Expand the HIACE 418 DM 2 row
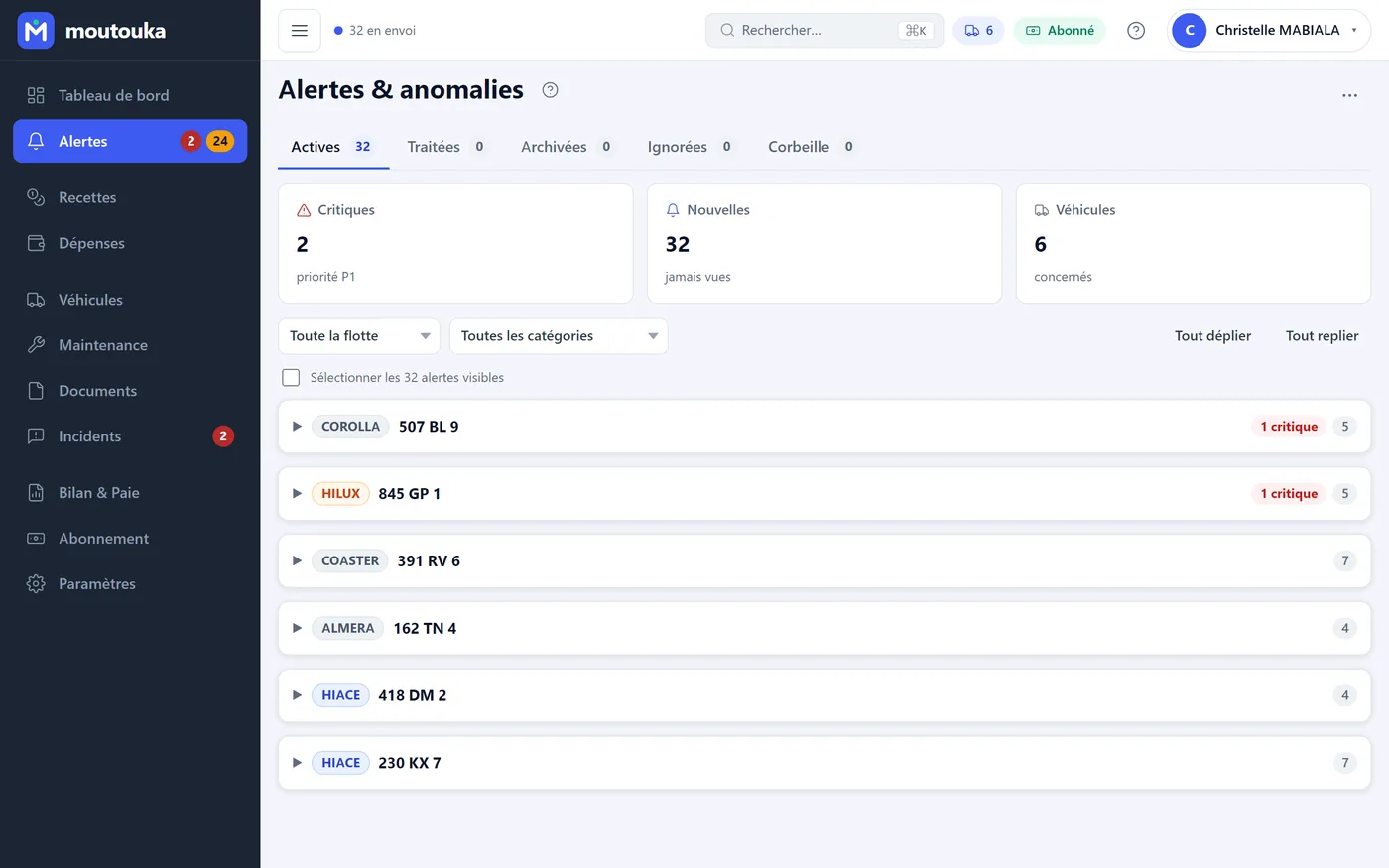Image resolution: width=1389 pixels, height=868 pixels. pos(824,696)
